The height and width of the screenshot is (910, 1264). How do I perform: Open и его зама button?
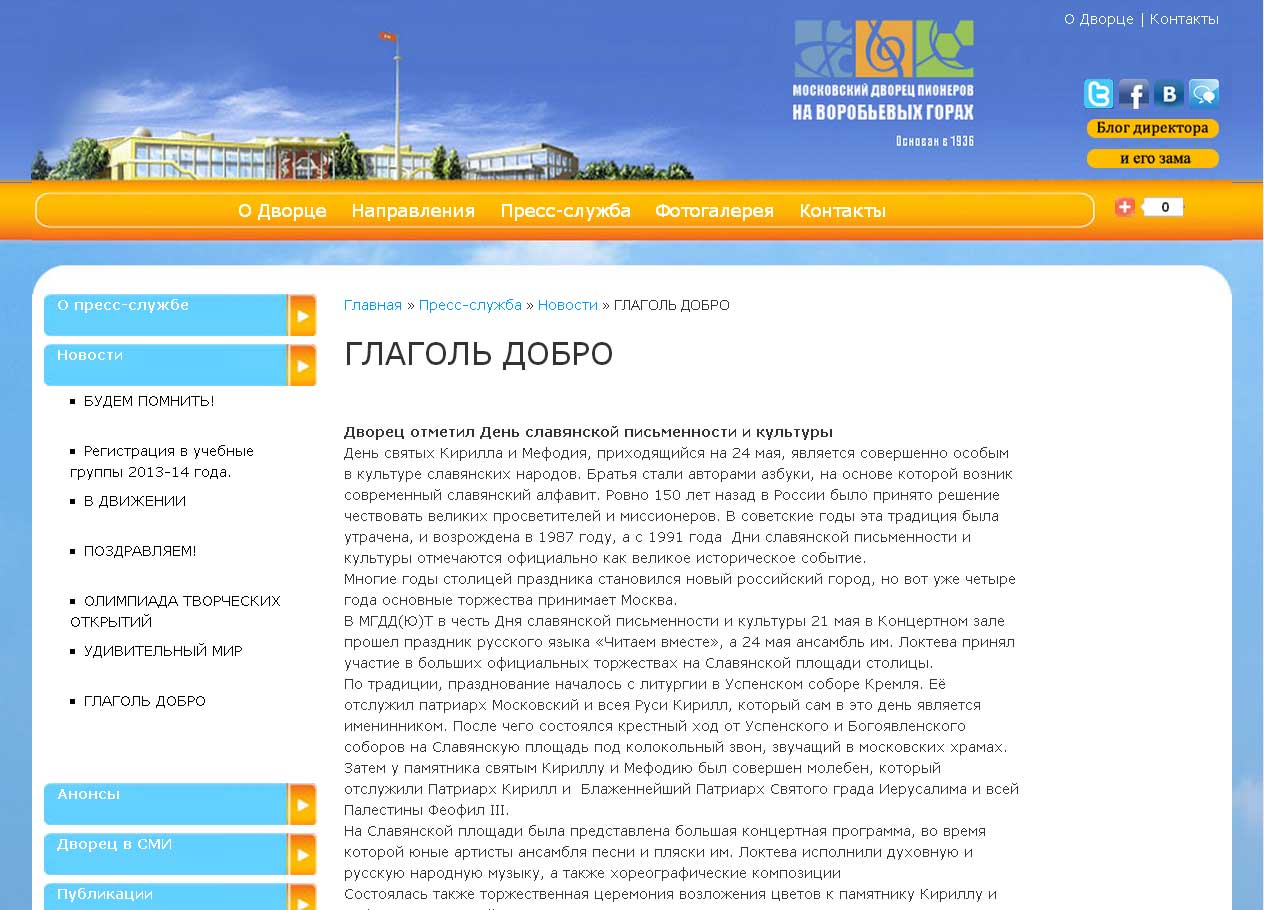pyautogui.click(x=1153, y=158)
